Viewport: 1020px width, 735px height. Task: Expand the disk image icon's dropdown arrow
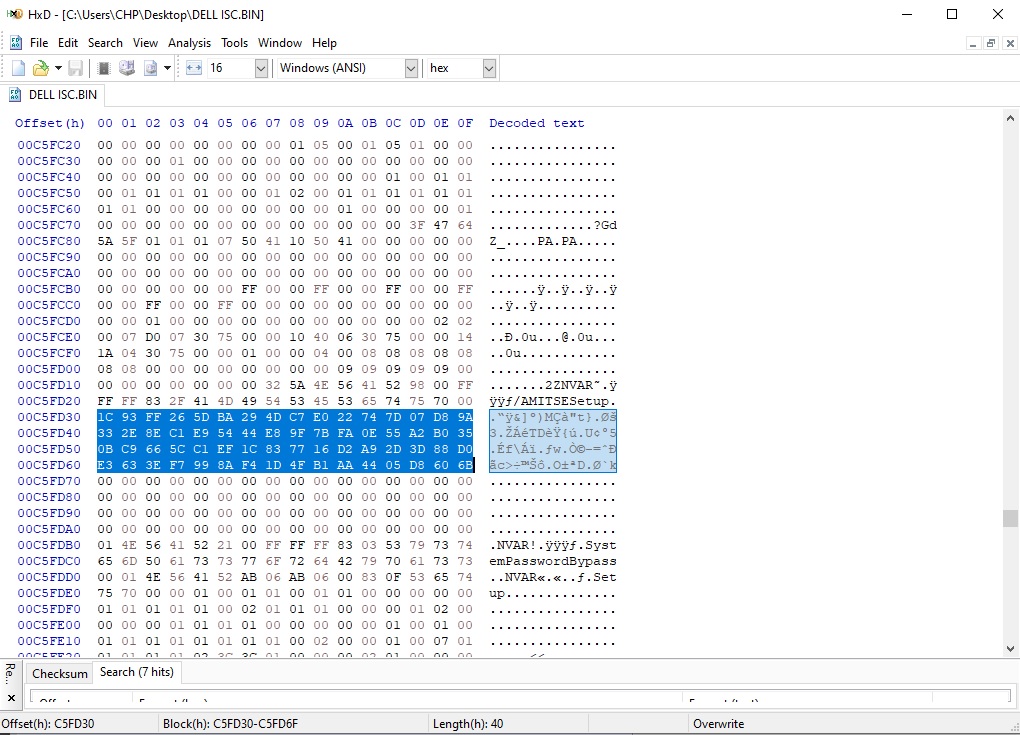pos(167,68)
